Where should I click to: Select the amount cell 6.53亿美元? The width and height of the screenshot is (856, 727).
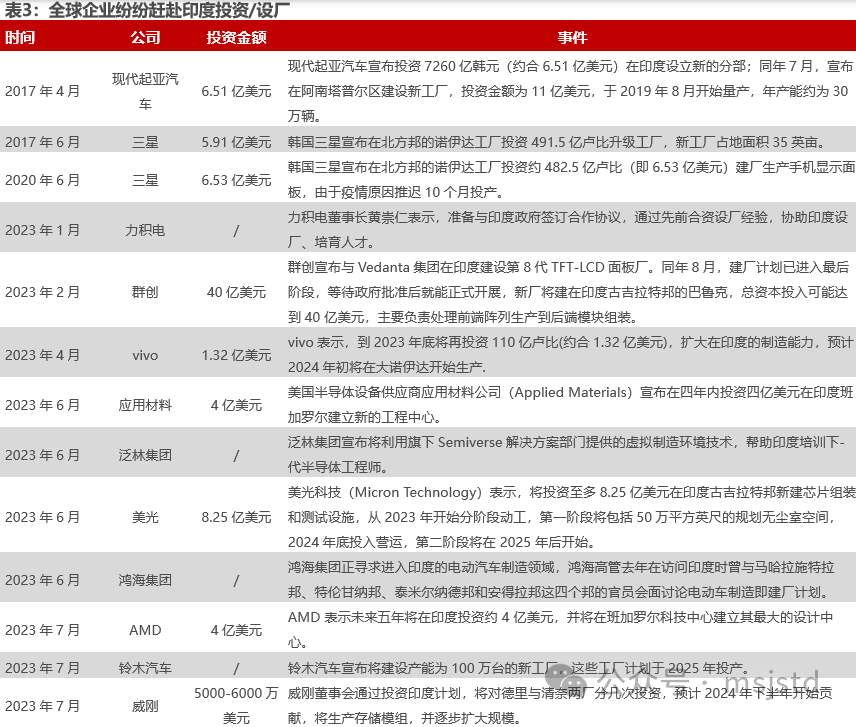[x=236, y=180]
